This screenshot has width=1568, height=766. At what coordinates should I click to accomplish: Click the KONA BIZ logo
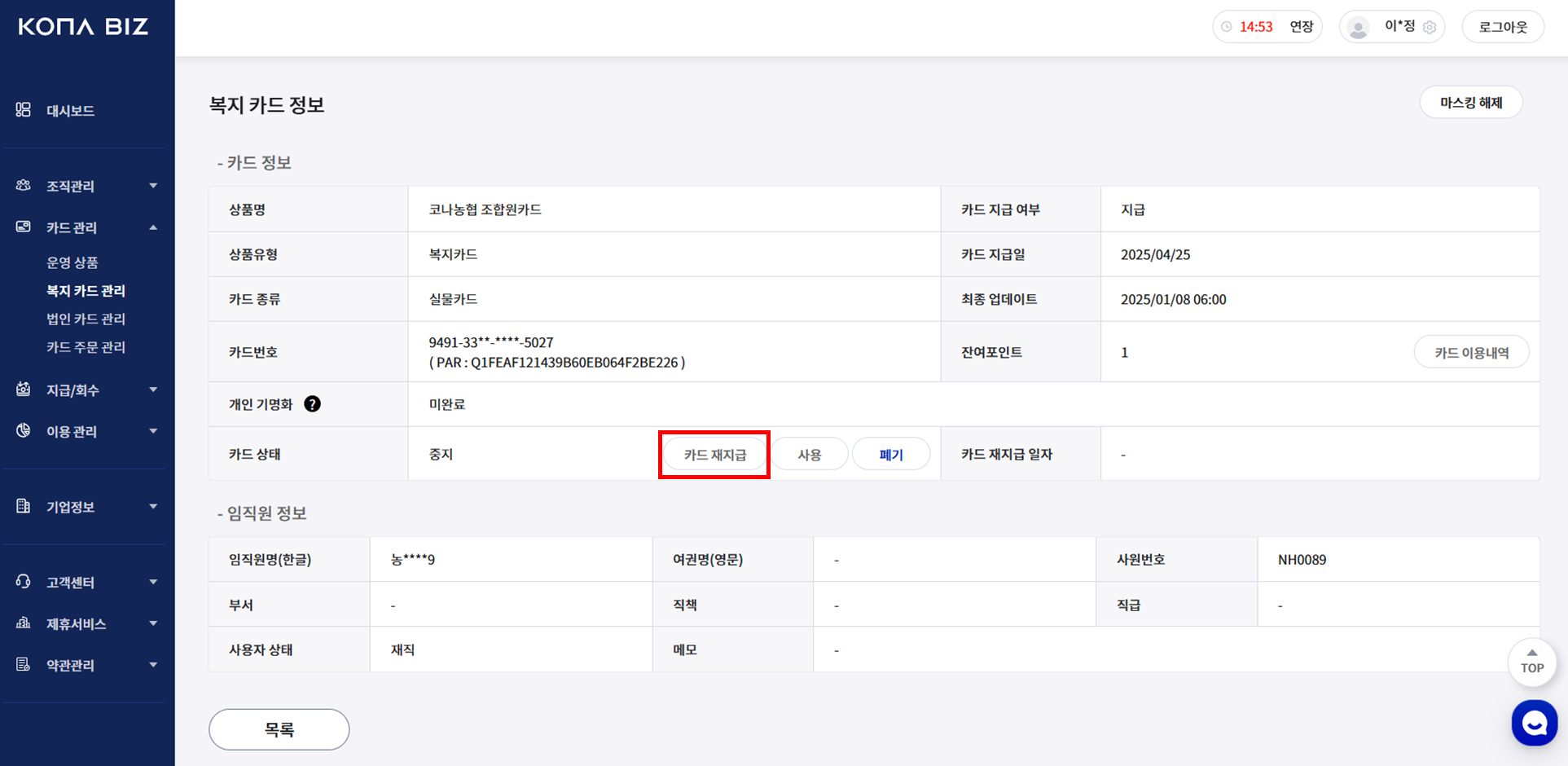pos(83,27)
